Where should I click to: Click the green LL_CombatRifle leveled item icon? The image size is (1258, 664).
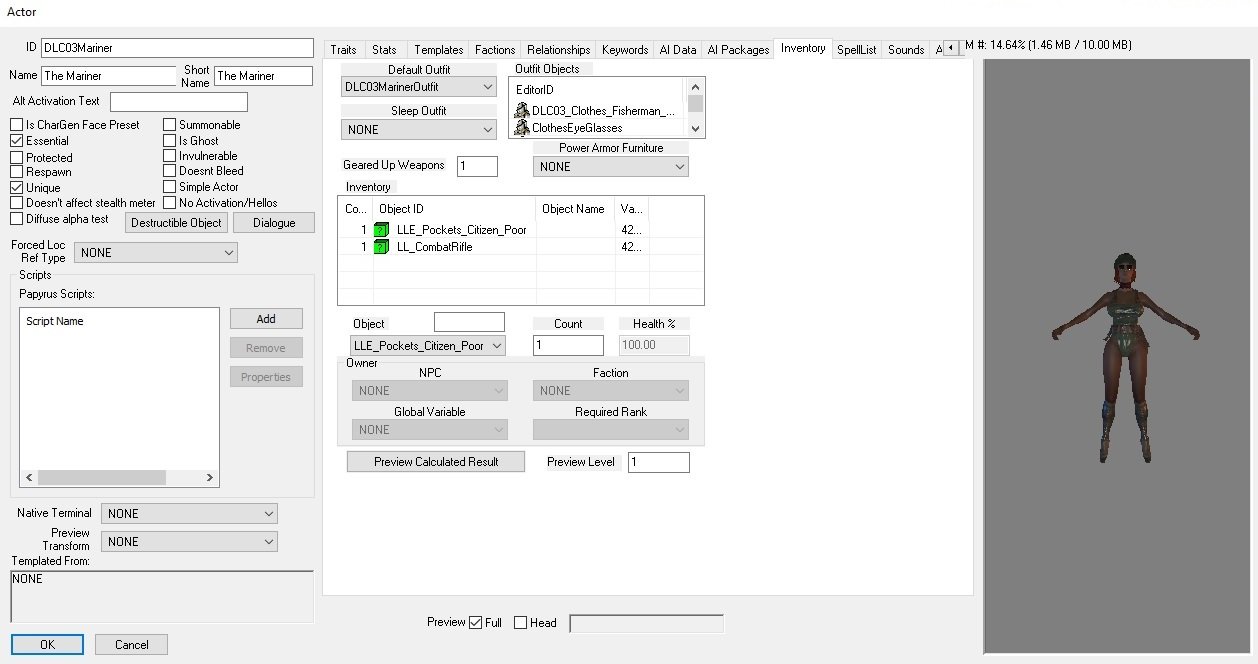pyautogui.click(x=381, y=247)
